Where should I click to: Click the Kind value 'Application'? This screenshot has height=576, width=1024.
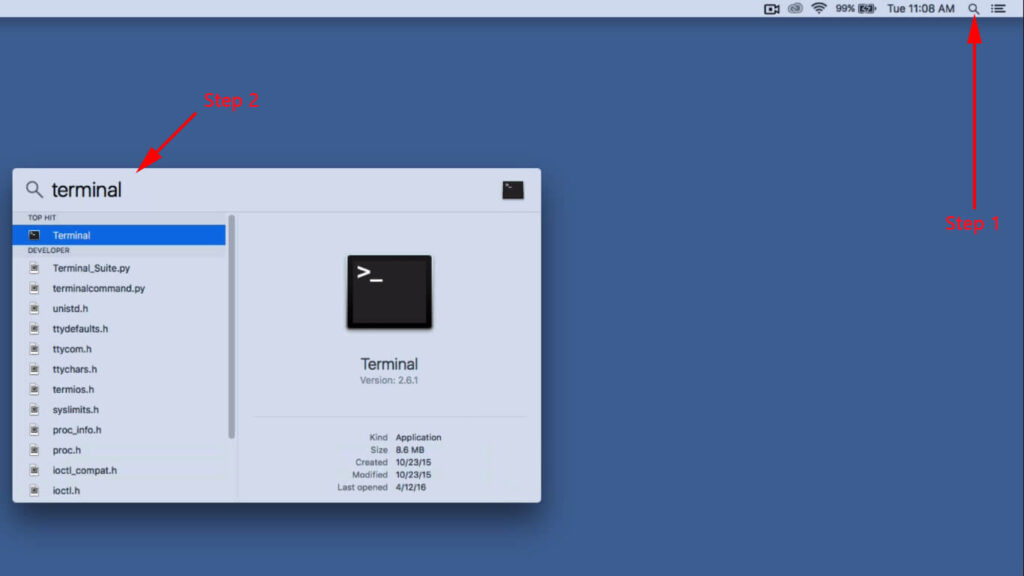tap(419, 438)
